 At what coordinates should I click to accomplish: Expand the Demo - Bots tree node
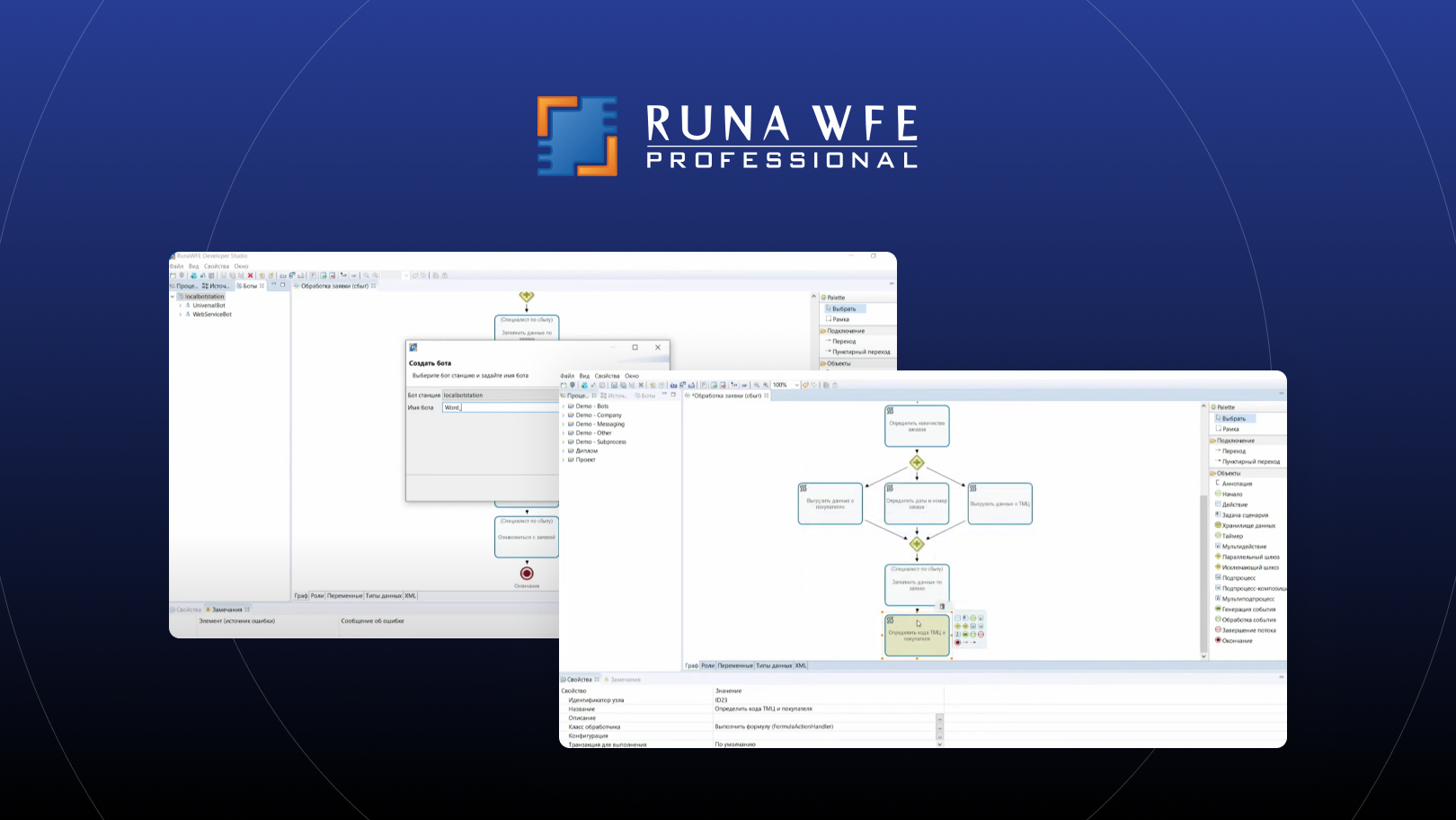pos(563,406)
